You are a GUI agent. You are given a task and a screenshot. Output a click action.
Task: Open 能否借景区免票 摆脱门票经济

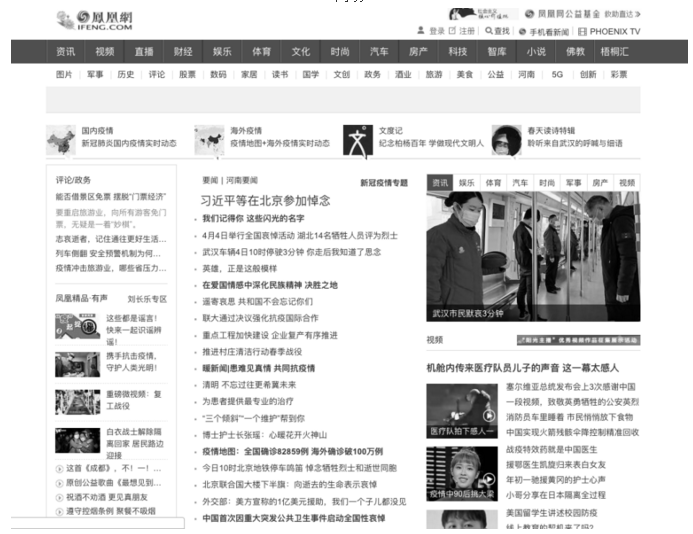point(111,197)
